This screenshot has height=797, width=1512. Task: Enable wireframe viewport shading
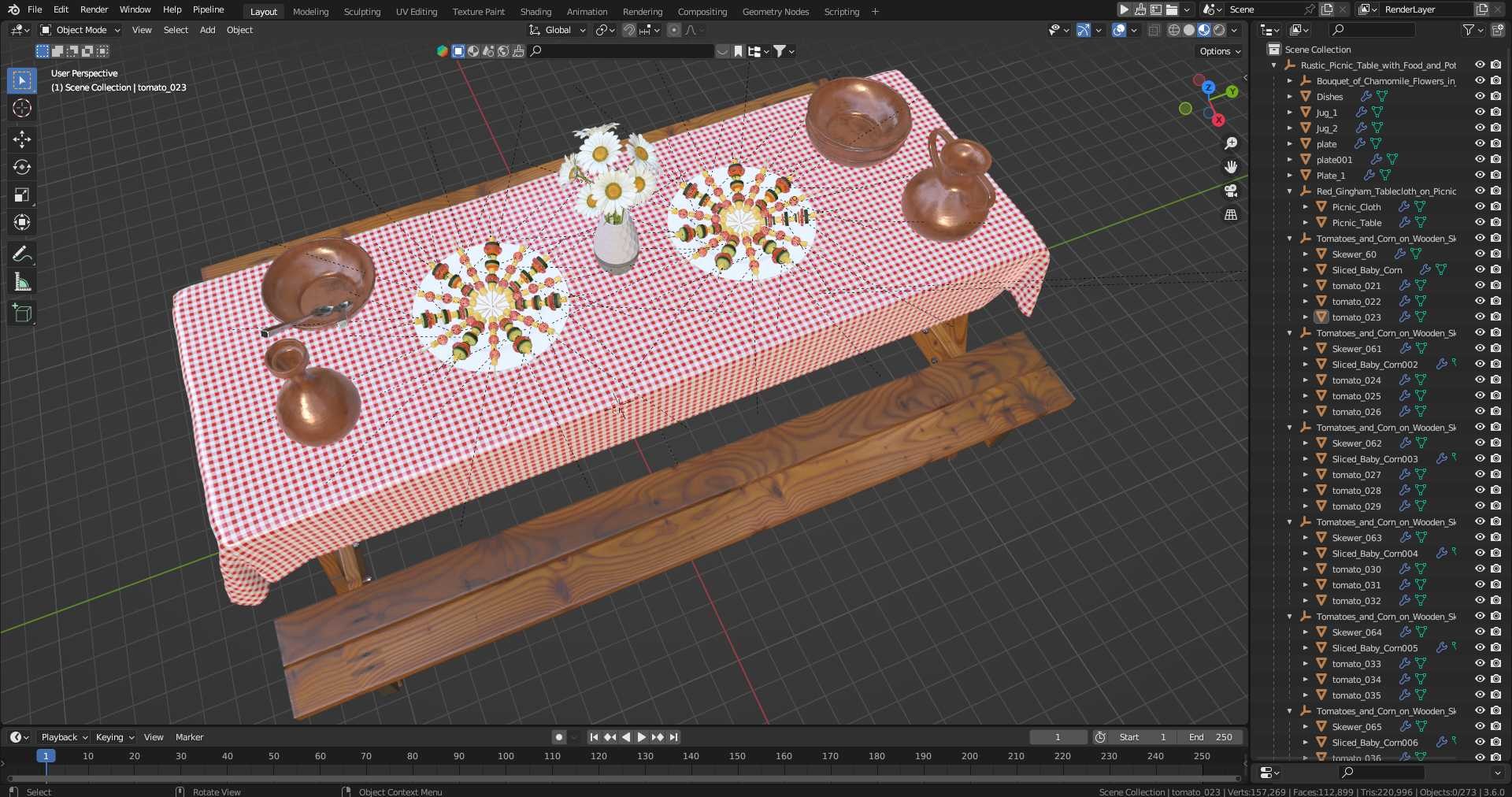(1174, 30)
